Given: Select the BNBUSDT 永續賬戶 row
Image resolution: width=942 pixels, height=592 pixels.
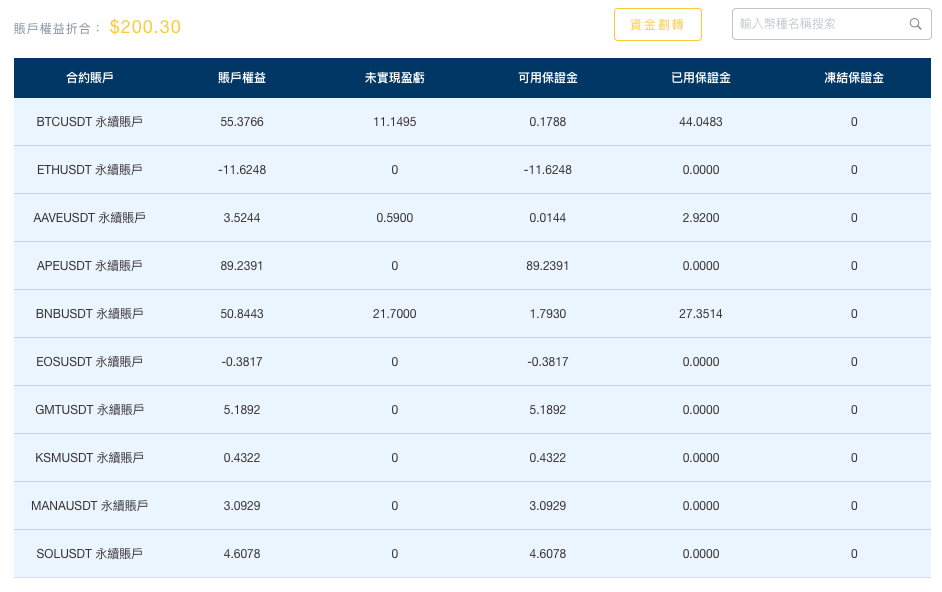Looking at the screenshot, I should tap(89, 314).
